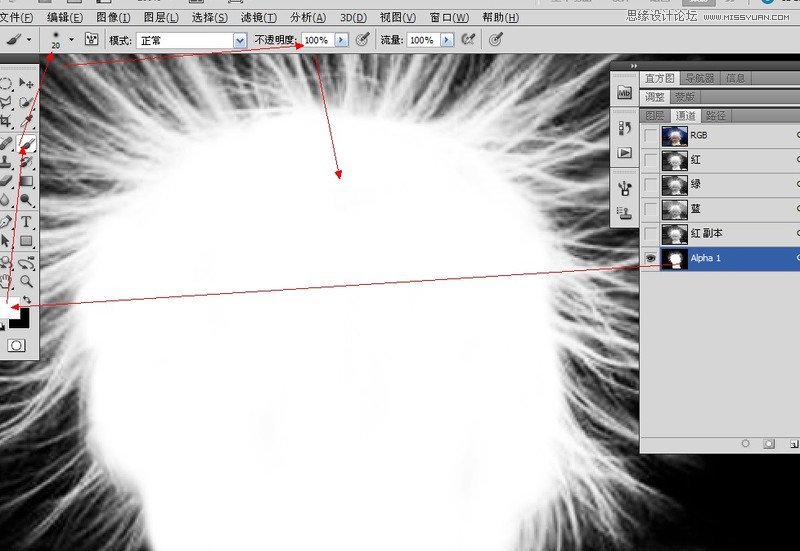Open the Mini Bridge panel icon
The image size is (800, 551).
pyautogui.click(x=624, y=93)
